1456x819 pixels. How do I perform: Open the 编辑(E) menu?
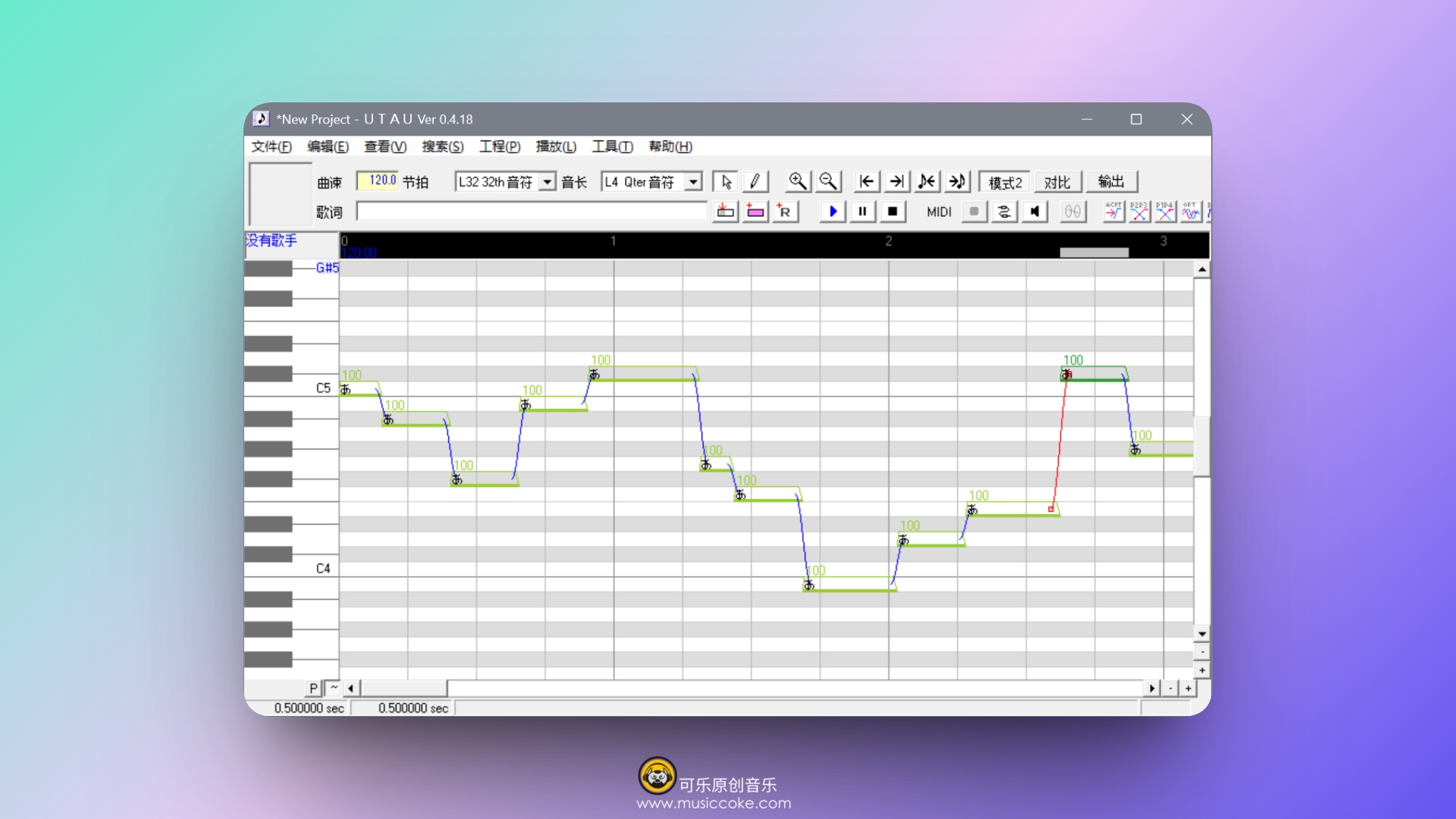point(328,146)
